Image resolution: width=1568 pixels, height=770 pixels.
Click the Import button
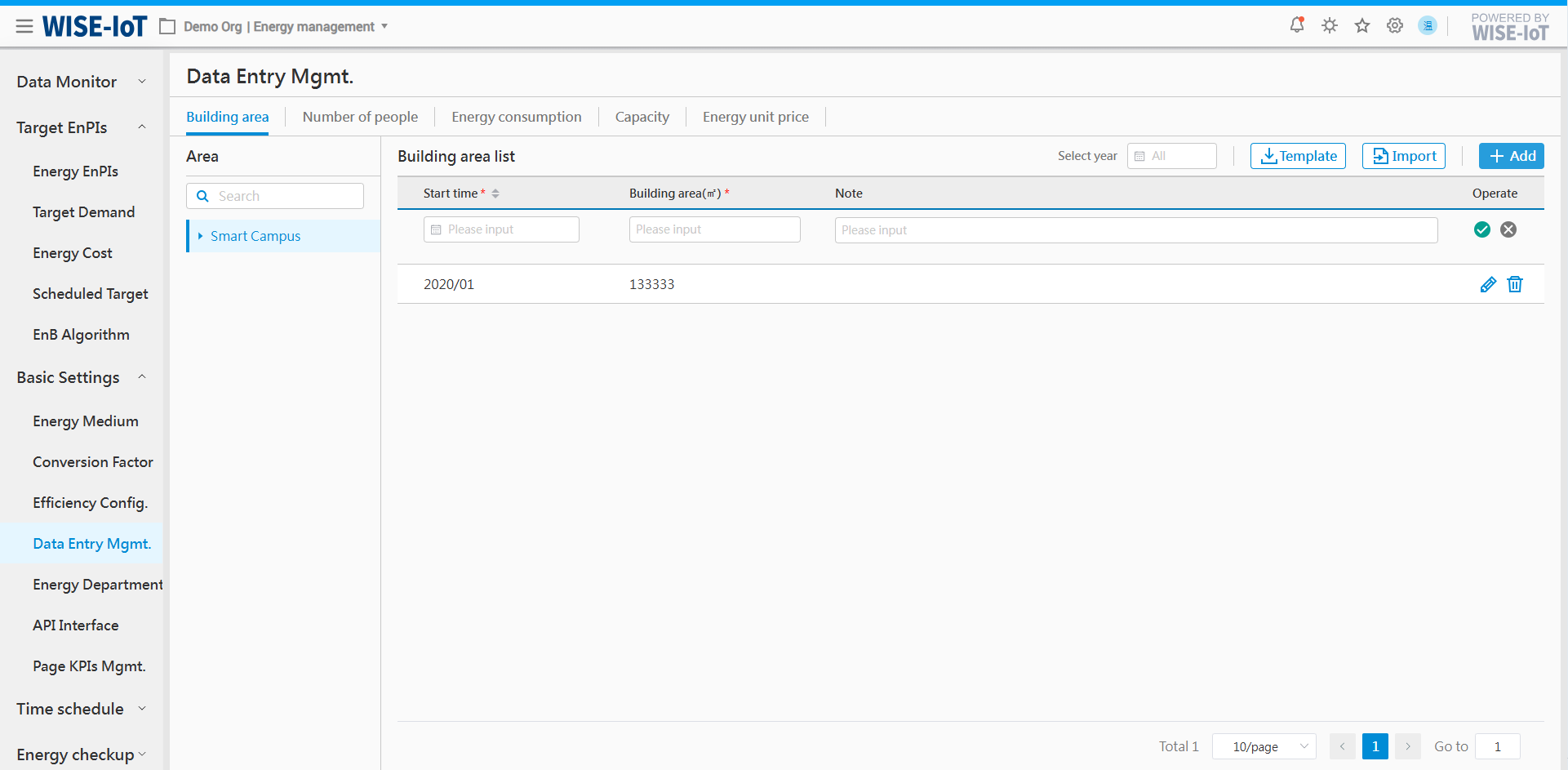pos(1403,156)
